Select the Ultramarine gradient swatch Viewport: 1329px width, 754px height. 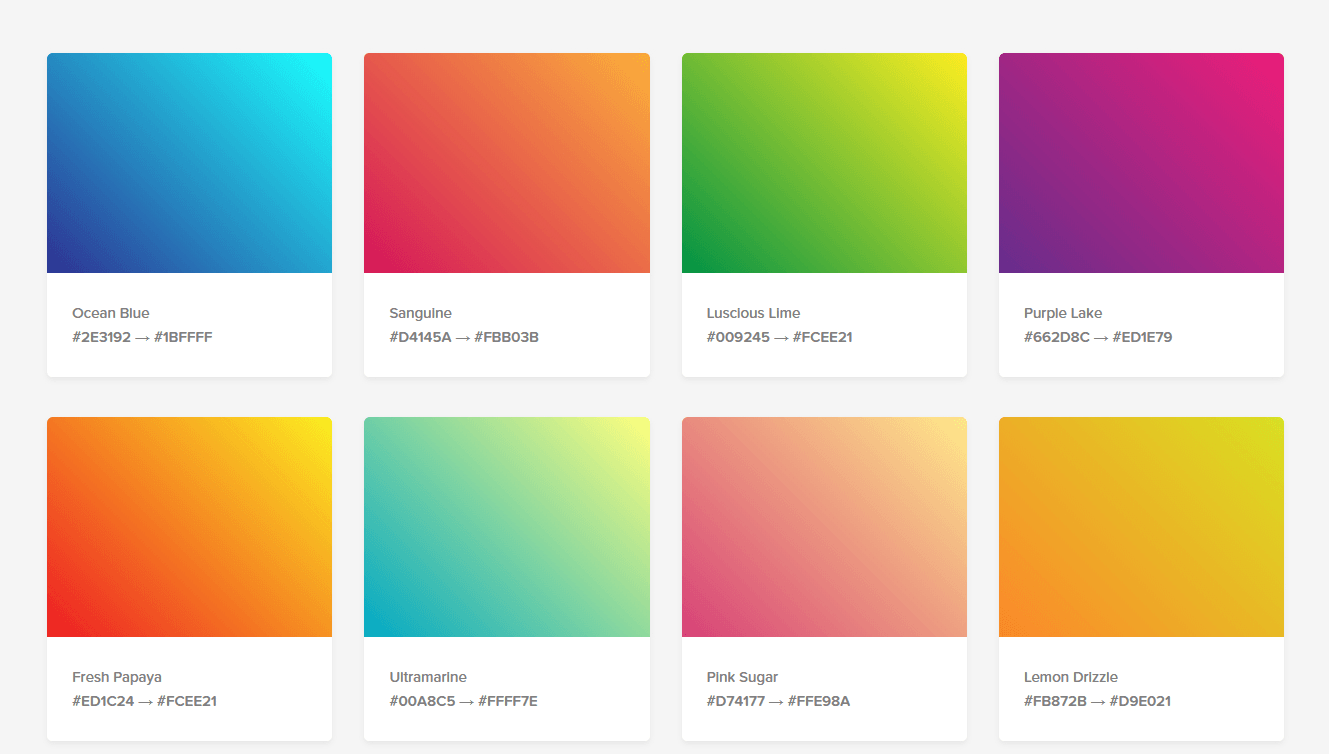click(x=506, y=527)
